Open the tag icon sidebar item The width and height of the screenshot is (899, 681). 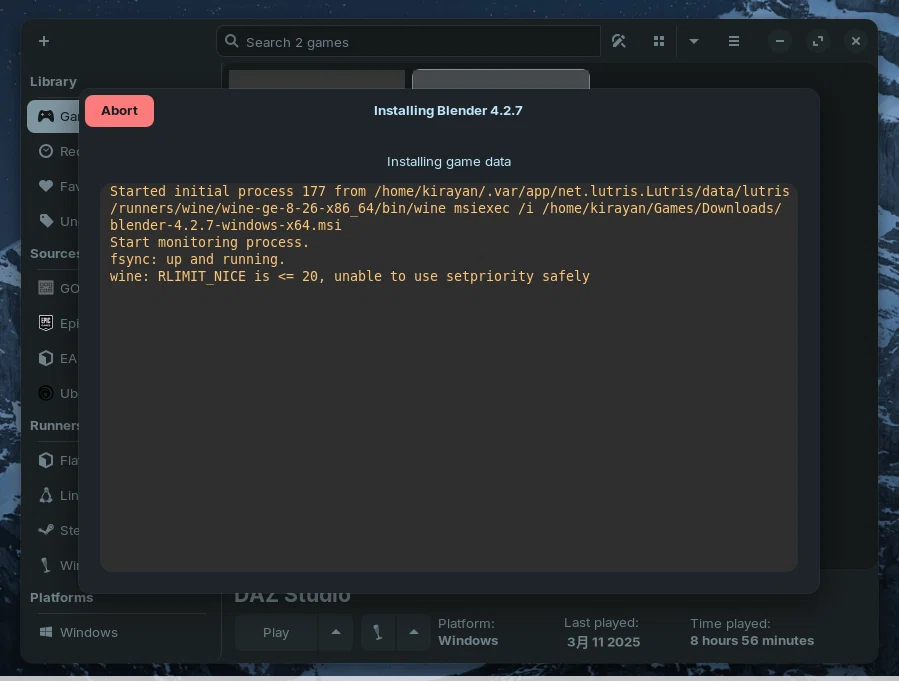pyautogui.click(x=46, y=221)
